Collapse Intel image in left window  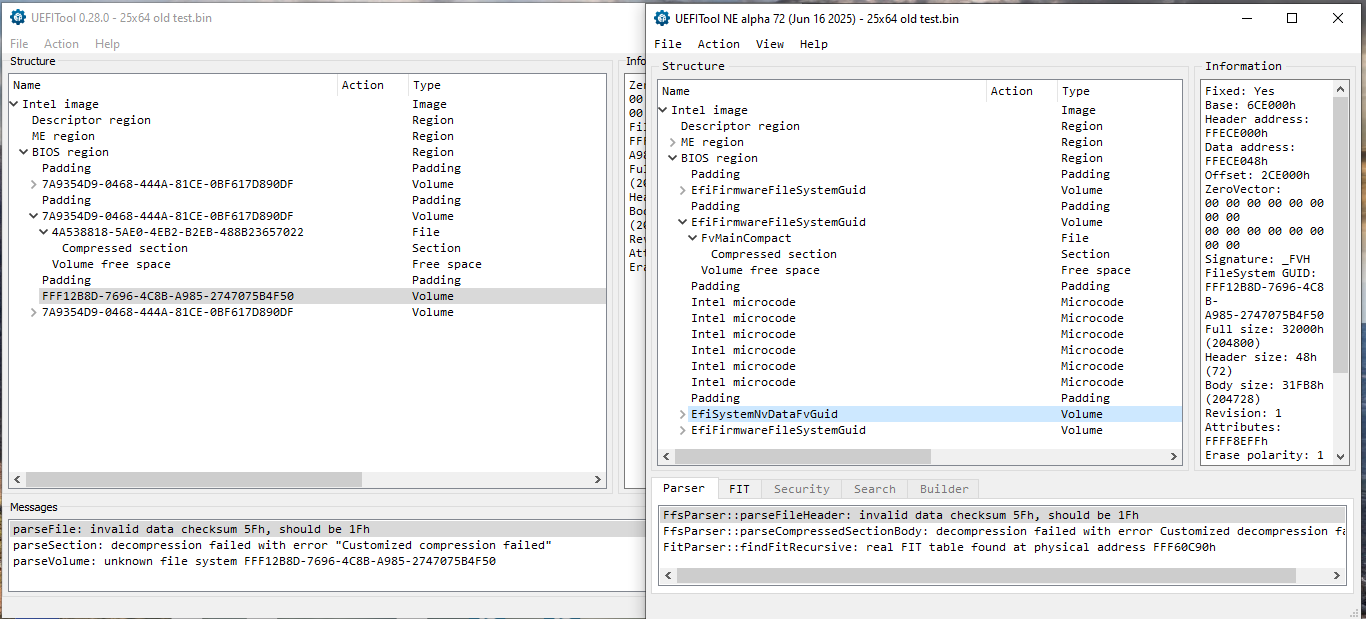click(x=14, y=104)
